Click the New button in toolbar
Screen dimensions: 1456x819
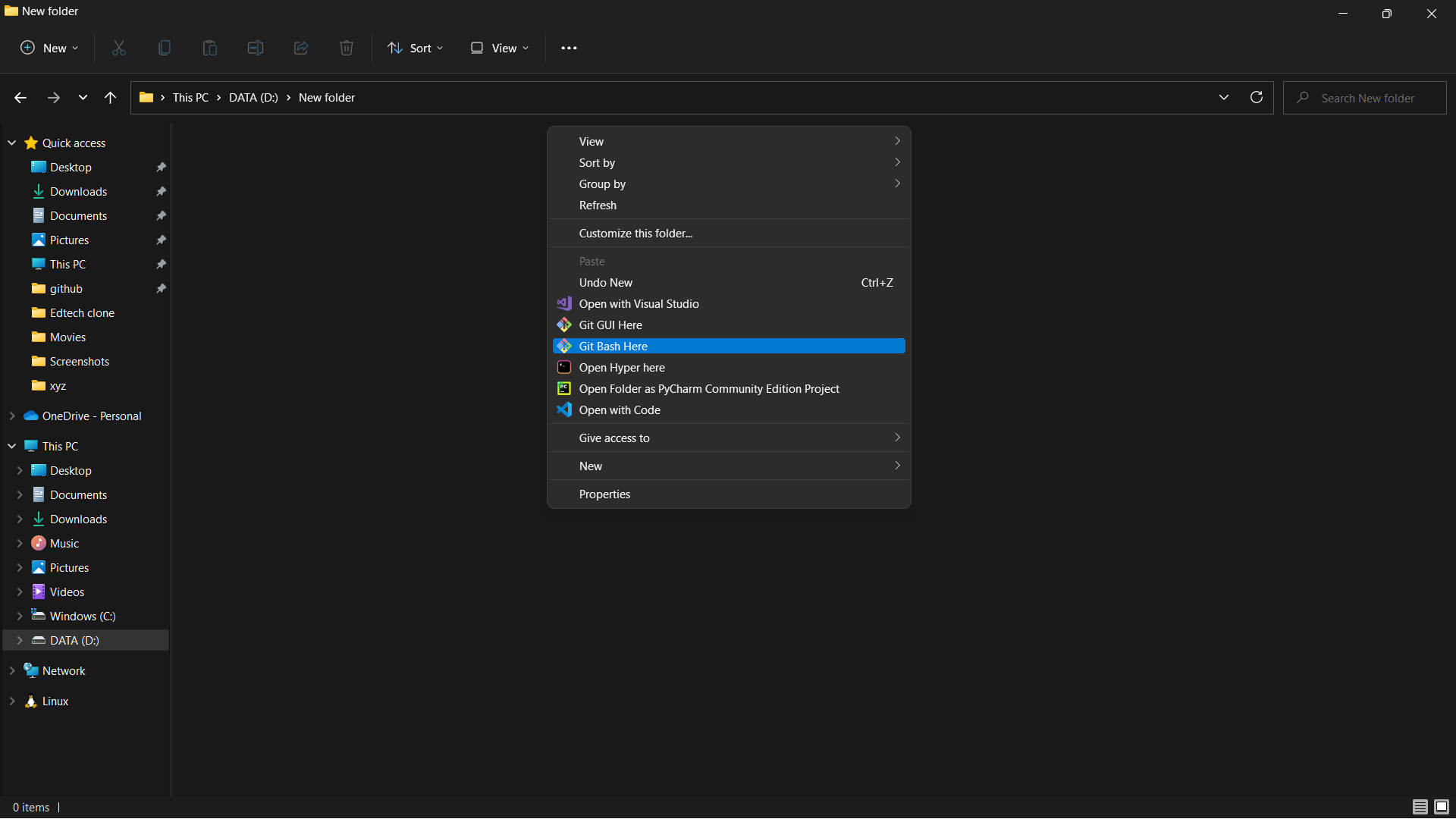(49, 48)
